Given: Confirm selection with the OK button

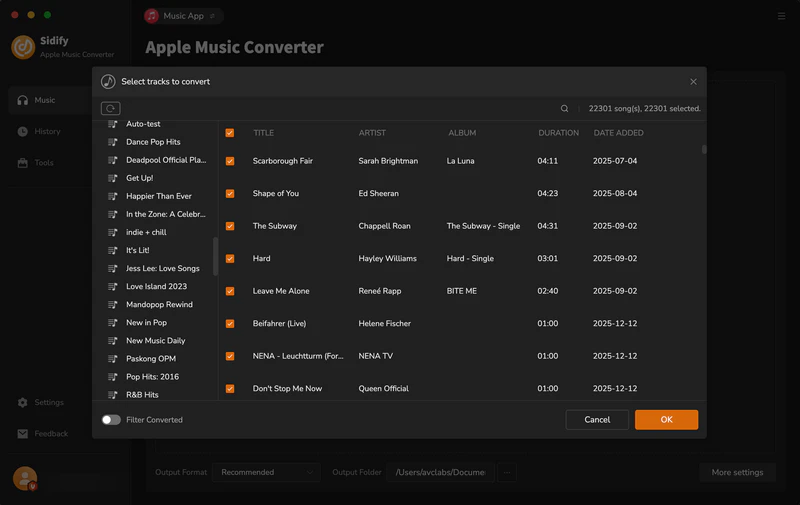Looking at the screenshot, I should tap(666, 419).
